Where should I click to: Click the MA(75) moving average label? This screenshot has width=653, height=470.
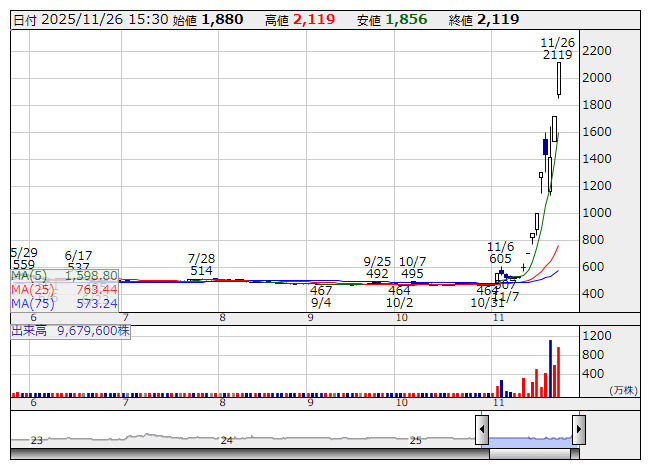tap(65, 303)
